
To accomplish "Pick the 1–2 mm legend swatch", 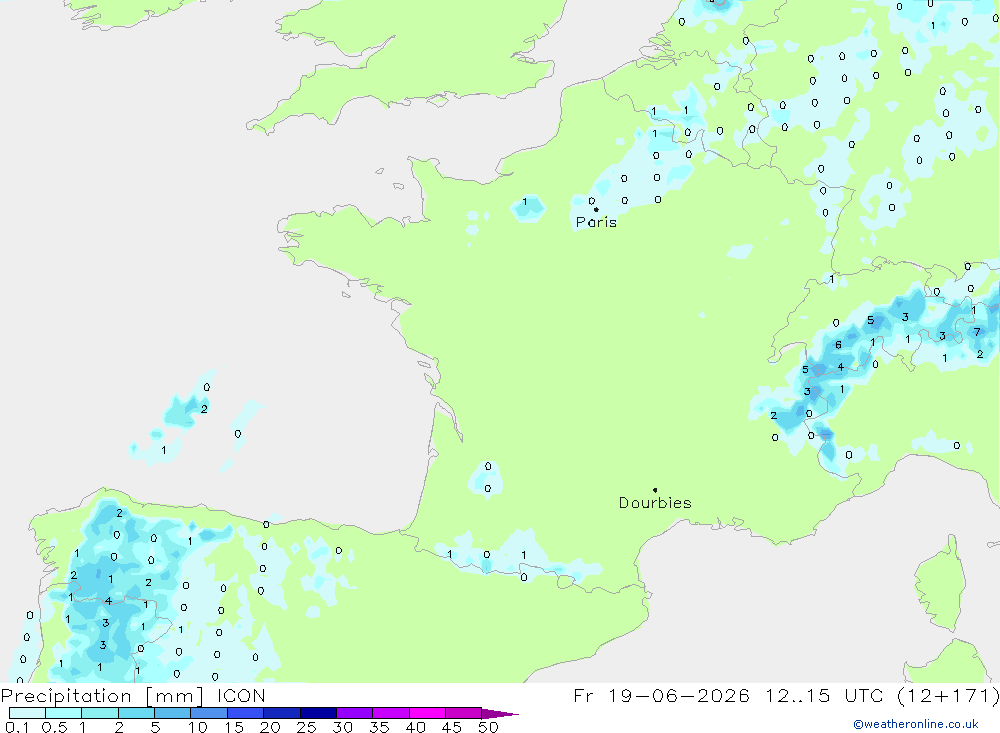I will [x=100, y=713].
